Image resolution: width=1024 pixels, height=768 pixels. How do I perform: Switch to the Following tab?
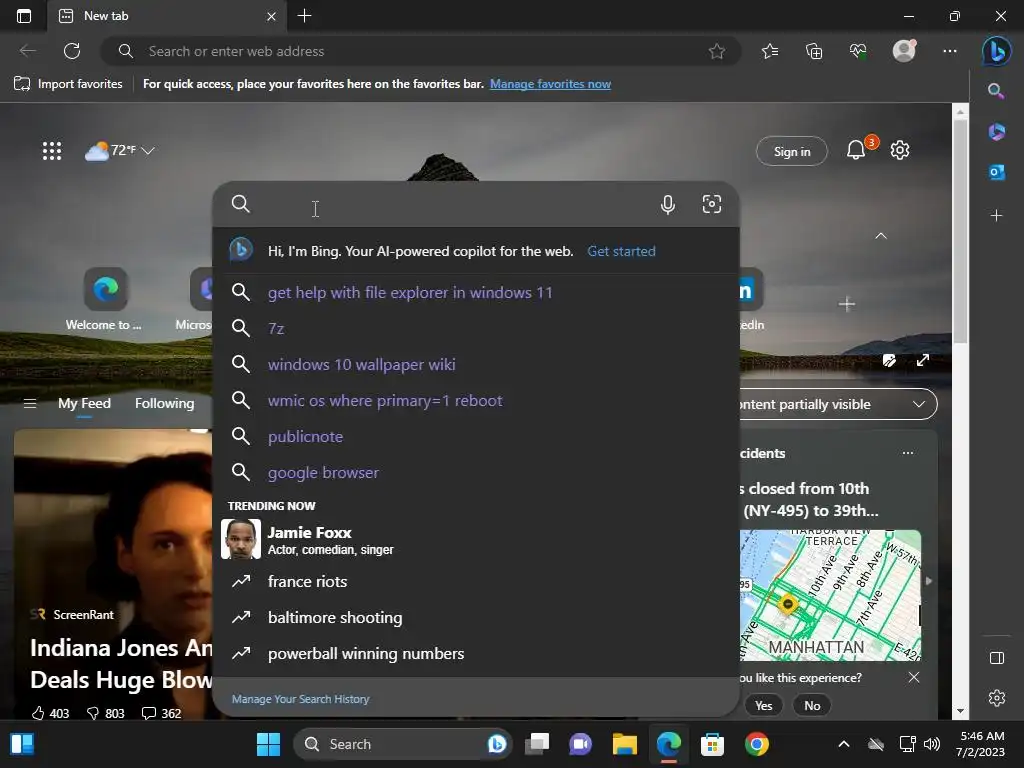point(165,404)
